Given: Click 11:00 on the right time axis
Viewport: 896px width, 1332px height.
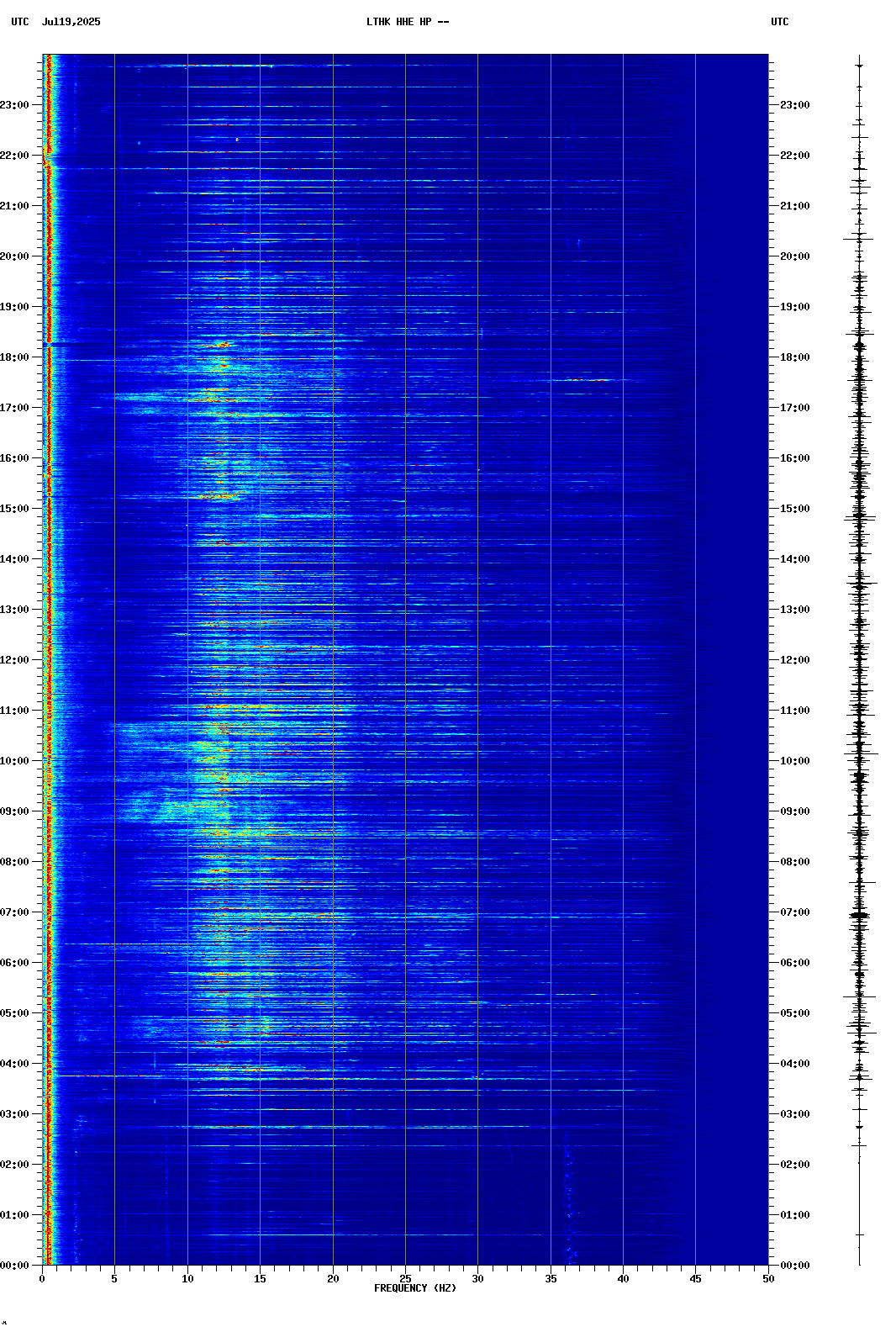Looking at the screenshot, I should (795, 711).
